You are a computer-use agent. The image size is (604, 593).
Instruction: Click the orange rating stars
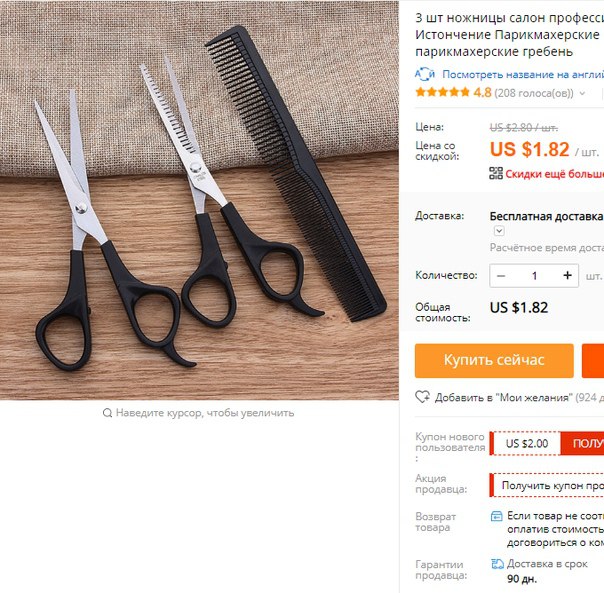coord(443,92)
